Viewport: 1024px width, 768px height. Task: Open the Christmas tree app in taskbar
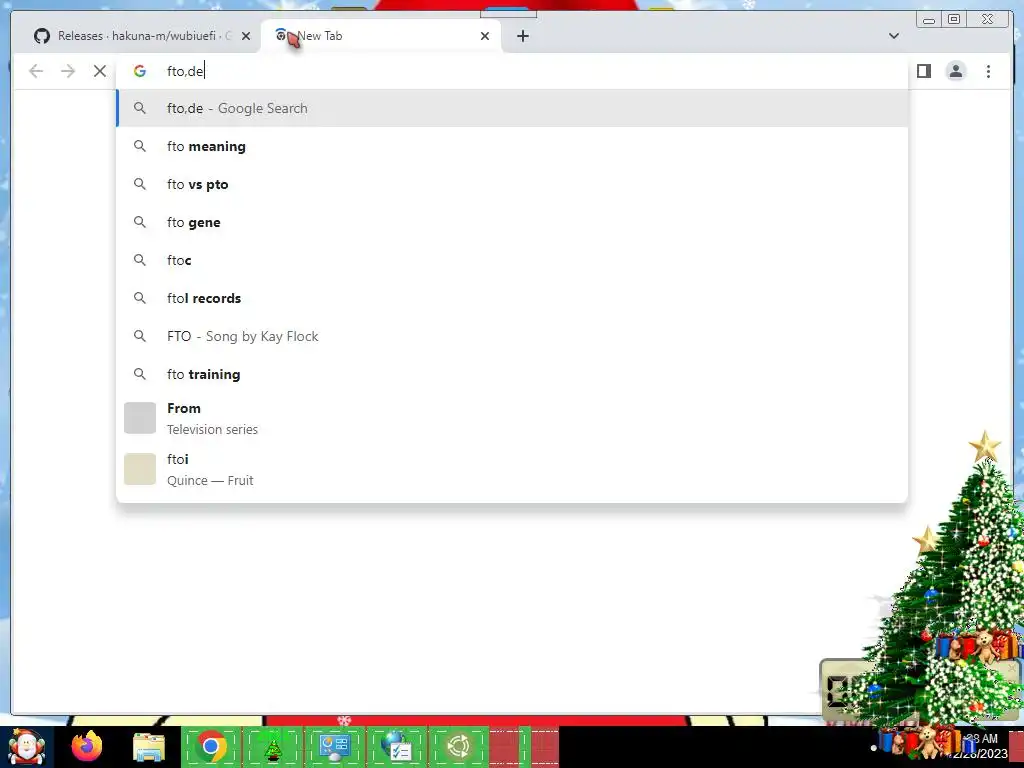click(273, 747)
